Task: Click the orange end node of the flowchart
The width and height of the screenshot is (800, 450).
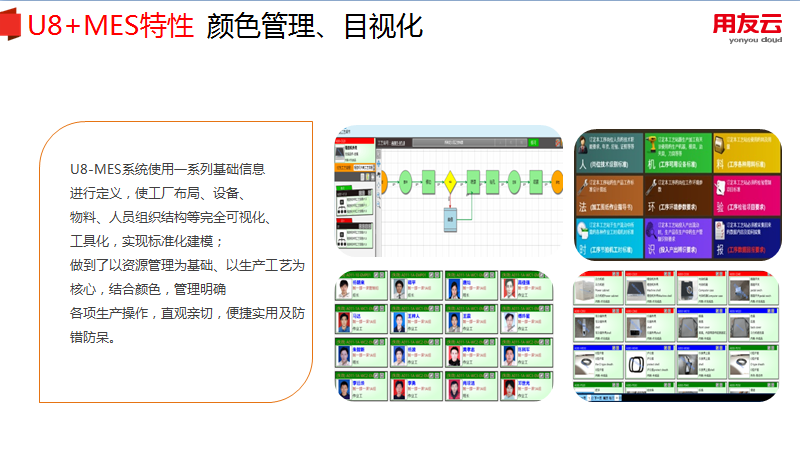Action: (557, 183)
